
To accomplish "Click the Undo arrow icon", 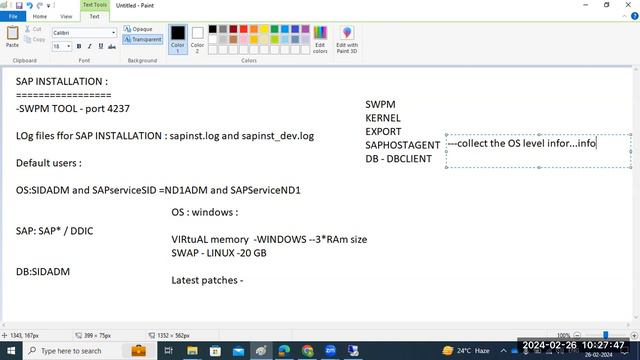I will (29, 5).
